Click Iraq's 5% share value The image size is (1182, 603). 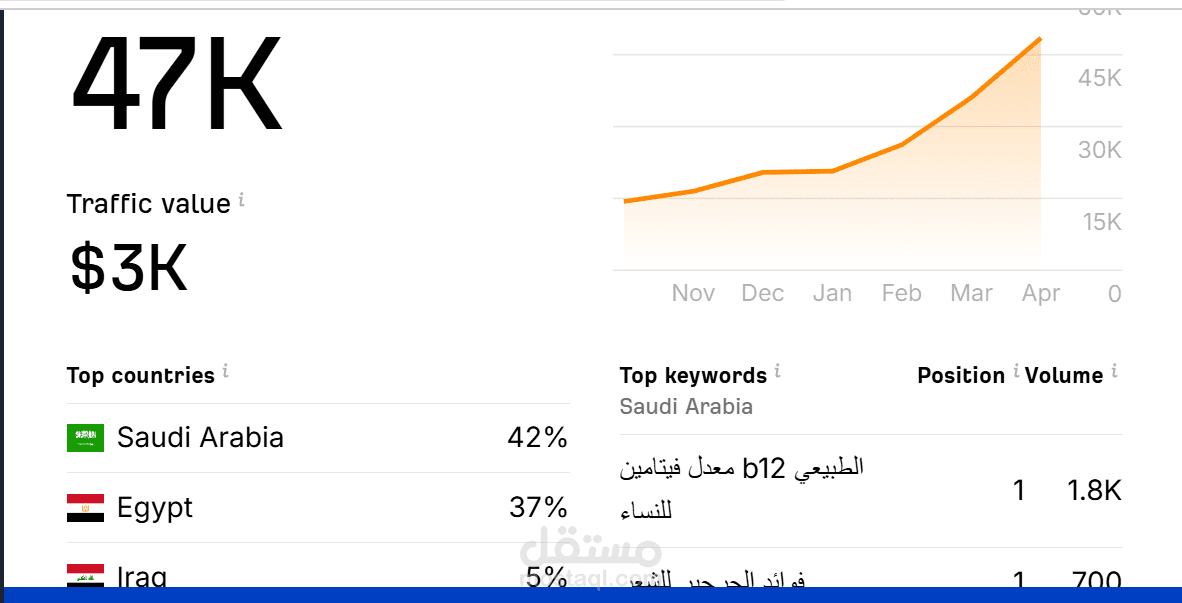(543, 576)
